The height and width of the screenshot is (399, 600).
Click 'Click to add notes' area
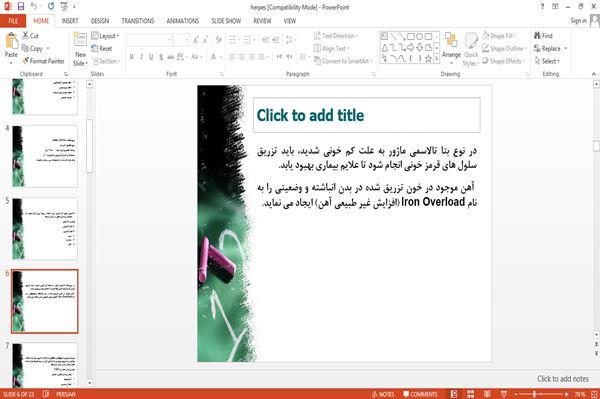point(562,379)
